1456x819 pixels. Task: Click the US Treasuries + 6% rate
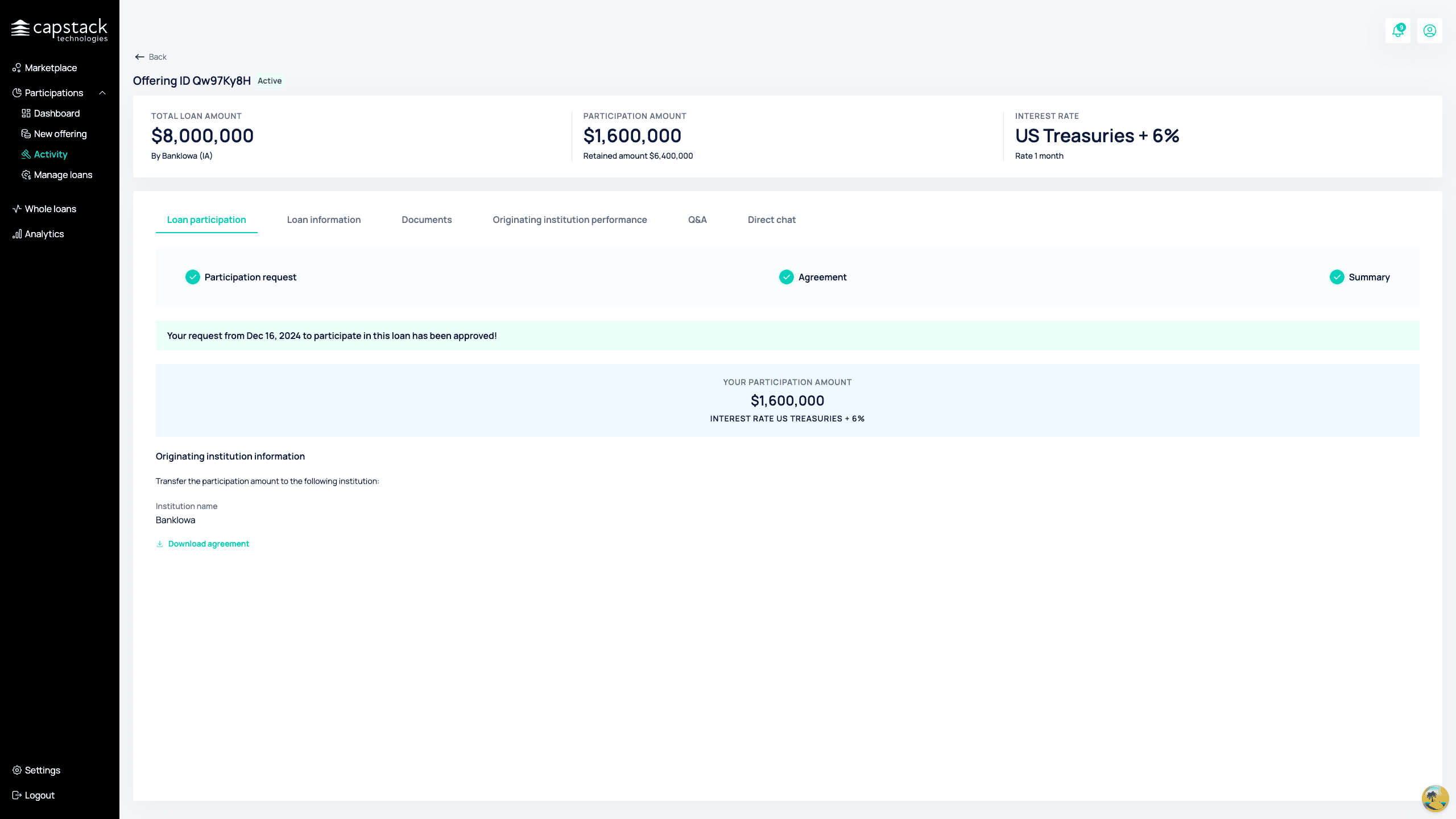click(1097, 135)
